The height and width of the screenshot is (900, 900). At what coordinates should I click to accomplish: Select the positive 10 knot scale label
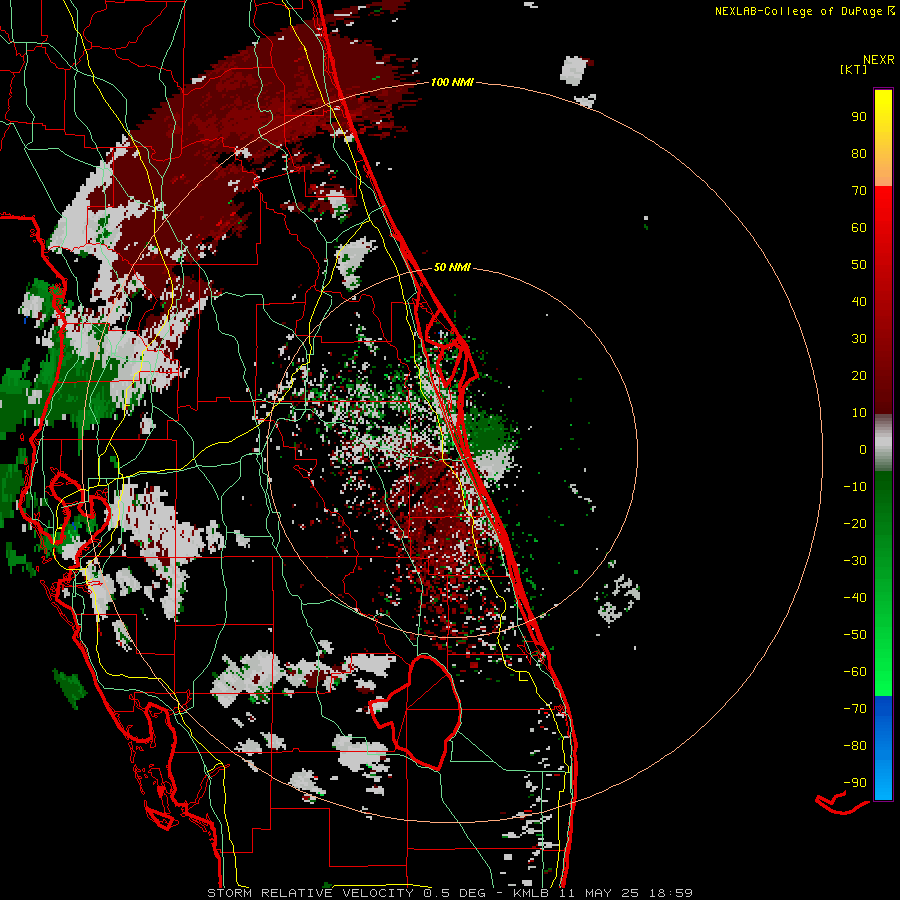click(x=859, y=413)
